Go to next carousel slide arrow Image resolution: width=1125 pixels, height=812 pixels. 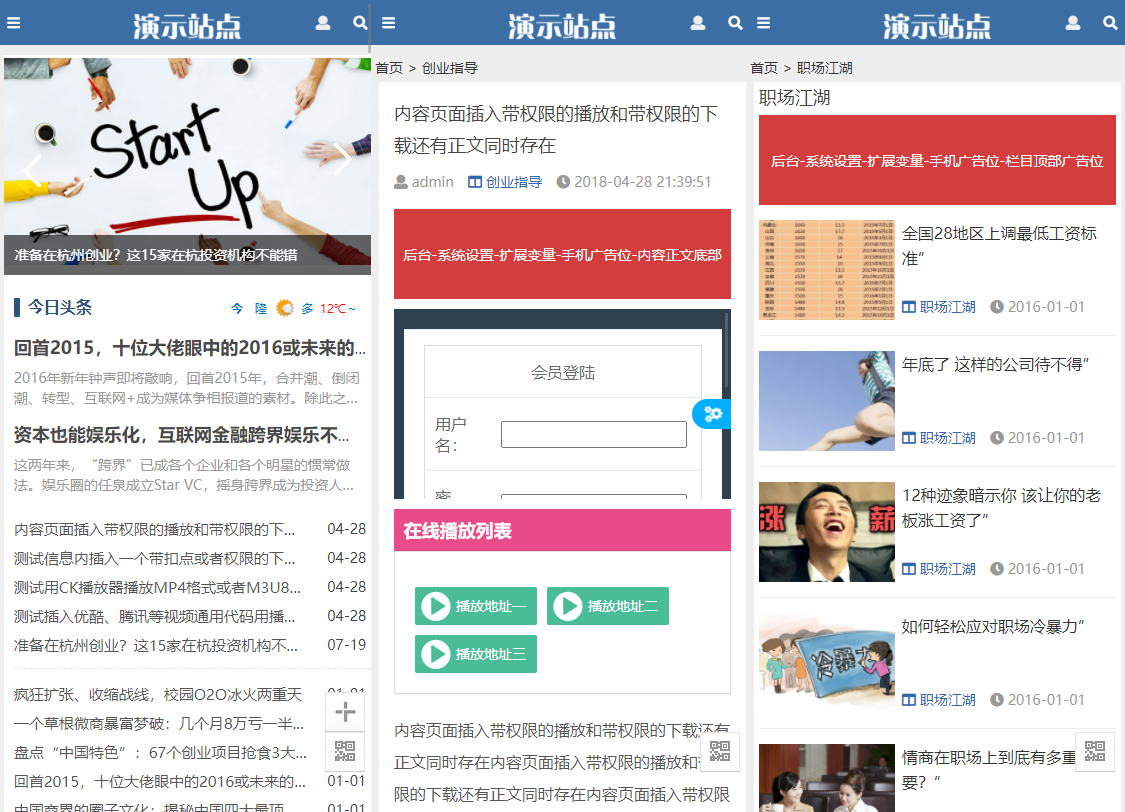(343, 159)
